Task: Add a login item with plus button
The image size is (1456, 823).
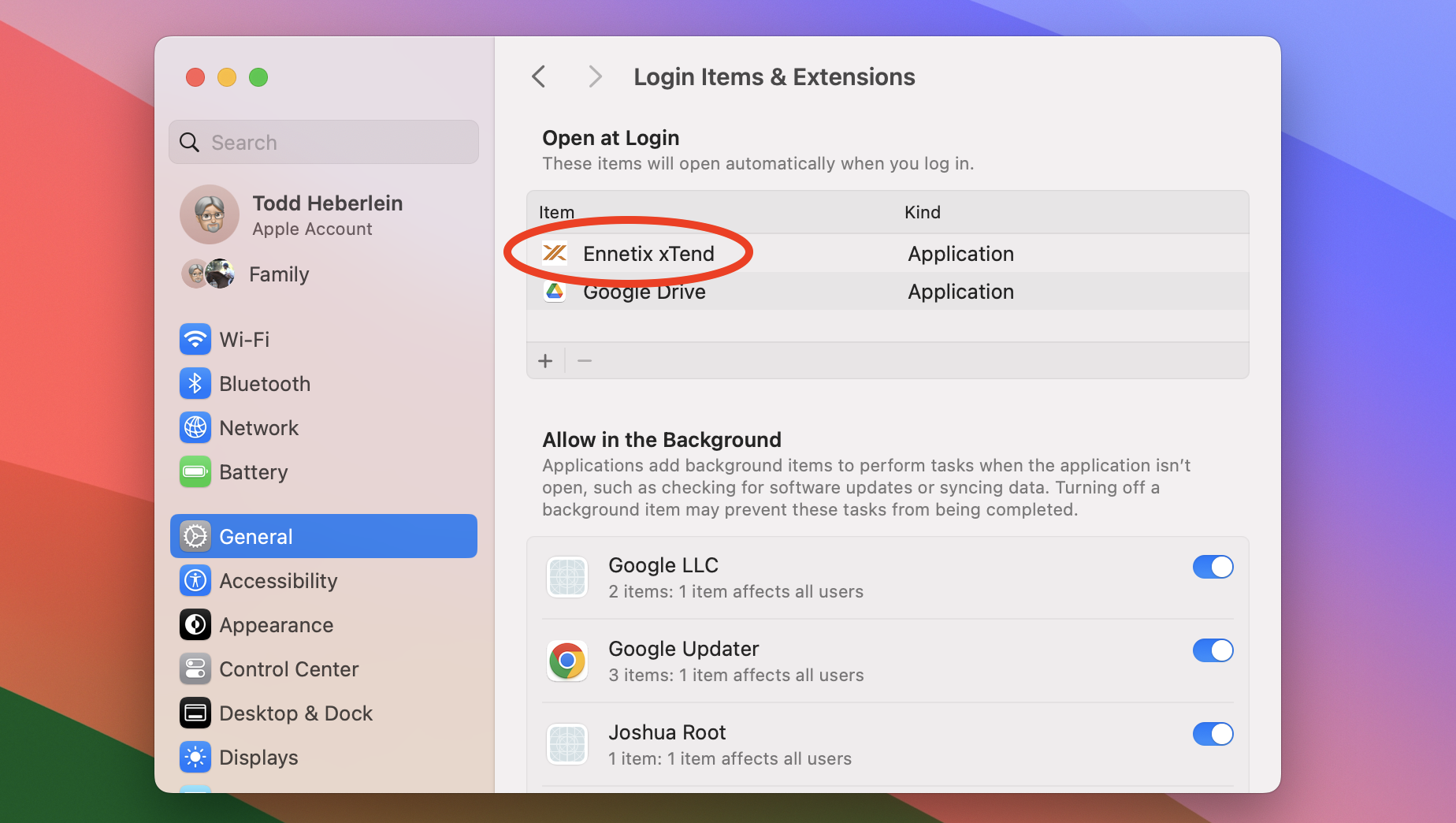Action: coord(545,361)
